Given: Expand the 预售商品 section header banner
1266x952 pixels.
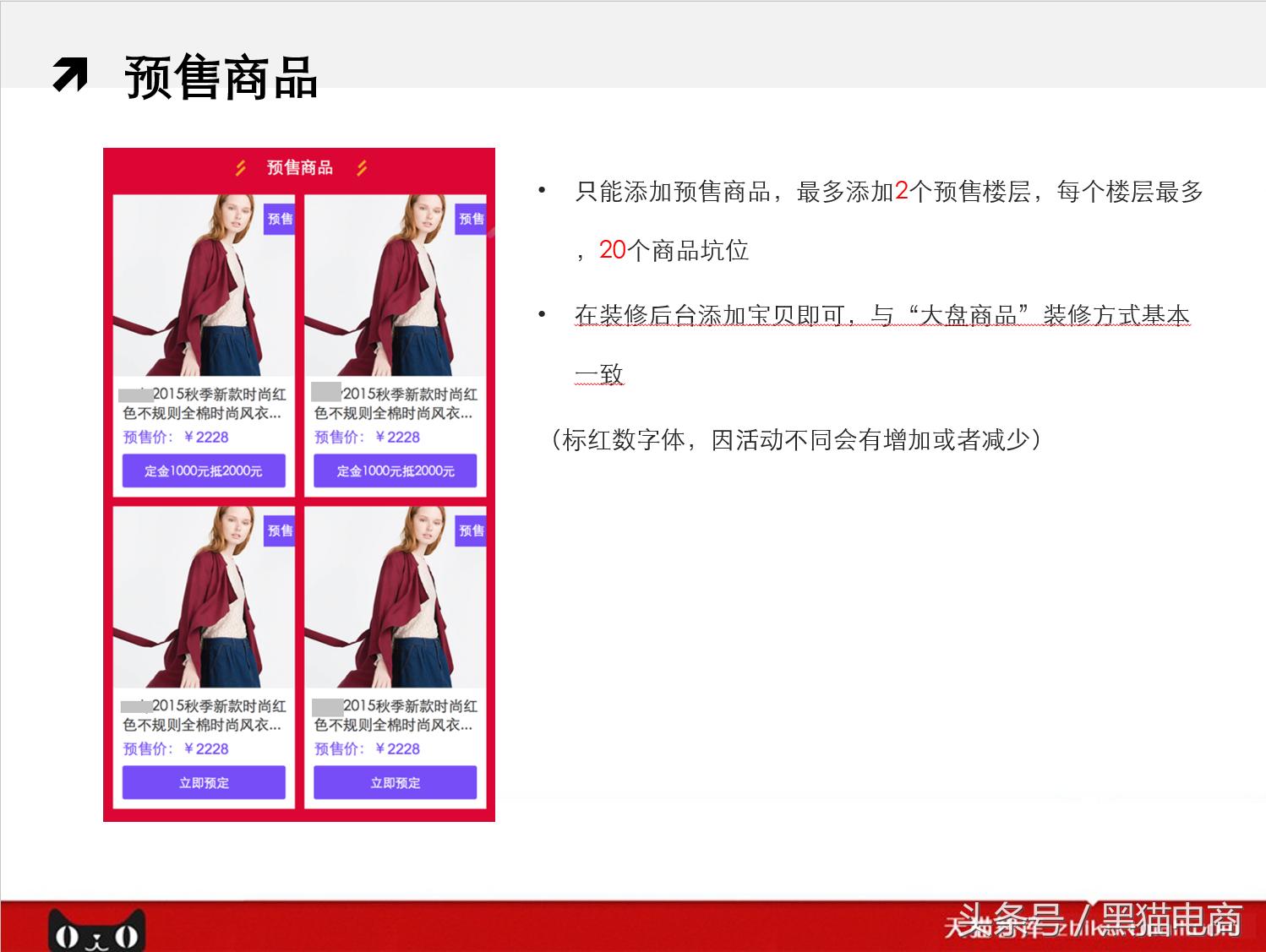Looking at the screenshot, I should pyautogui.click(x=299, y=167).
